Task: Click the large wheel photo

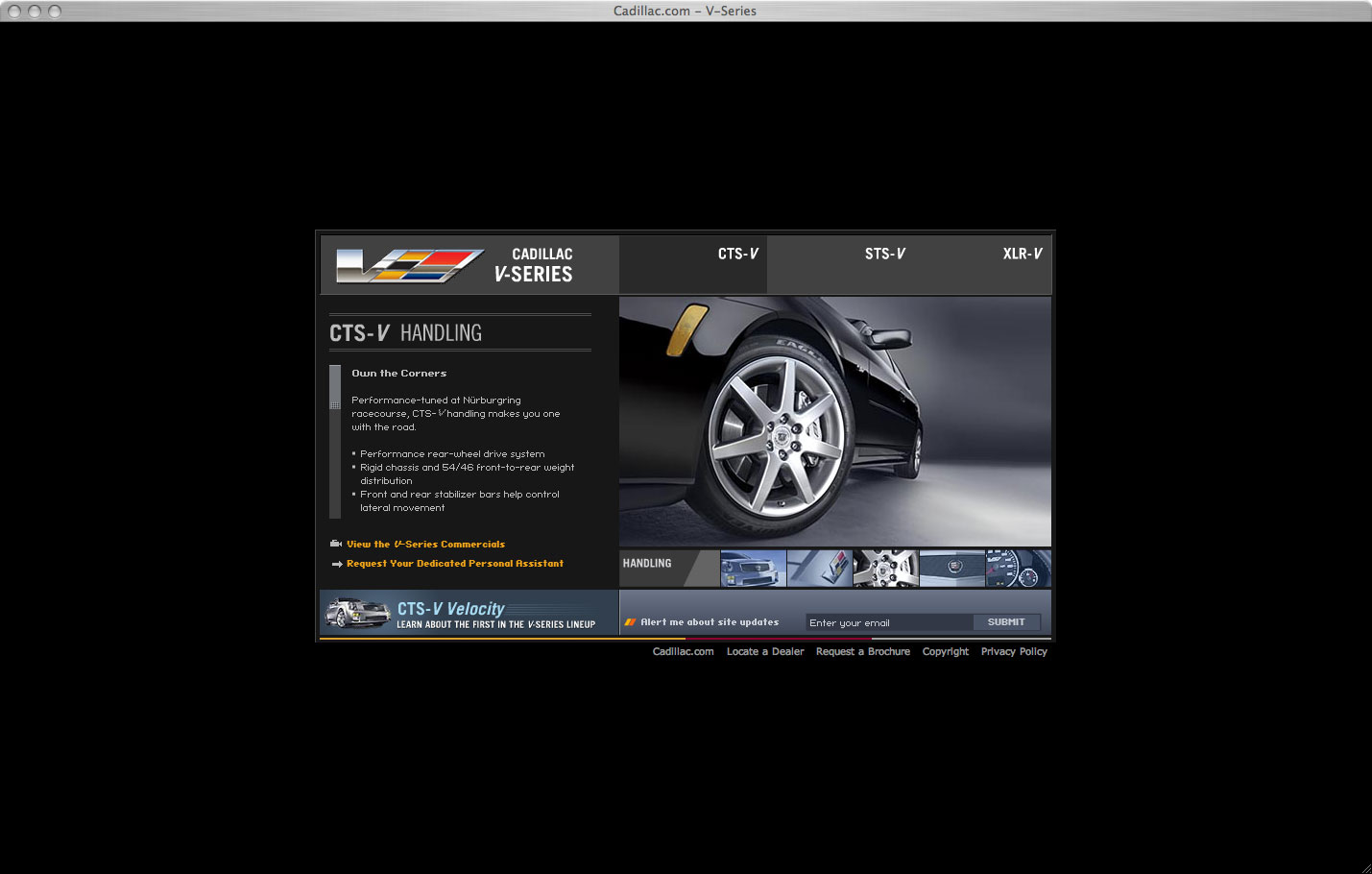Action: click(x=835, y=422)
